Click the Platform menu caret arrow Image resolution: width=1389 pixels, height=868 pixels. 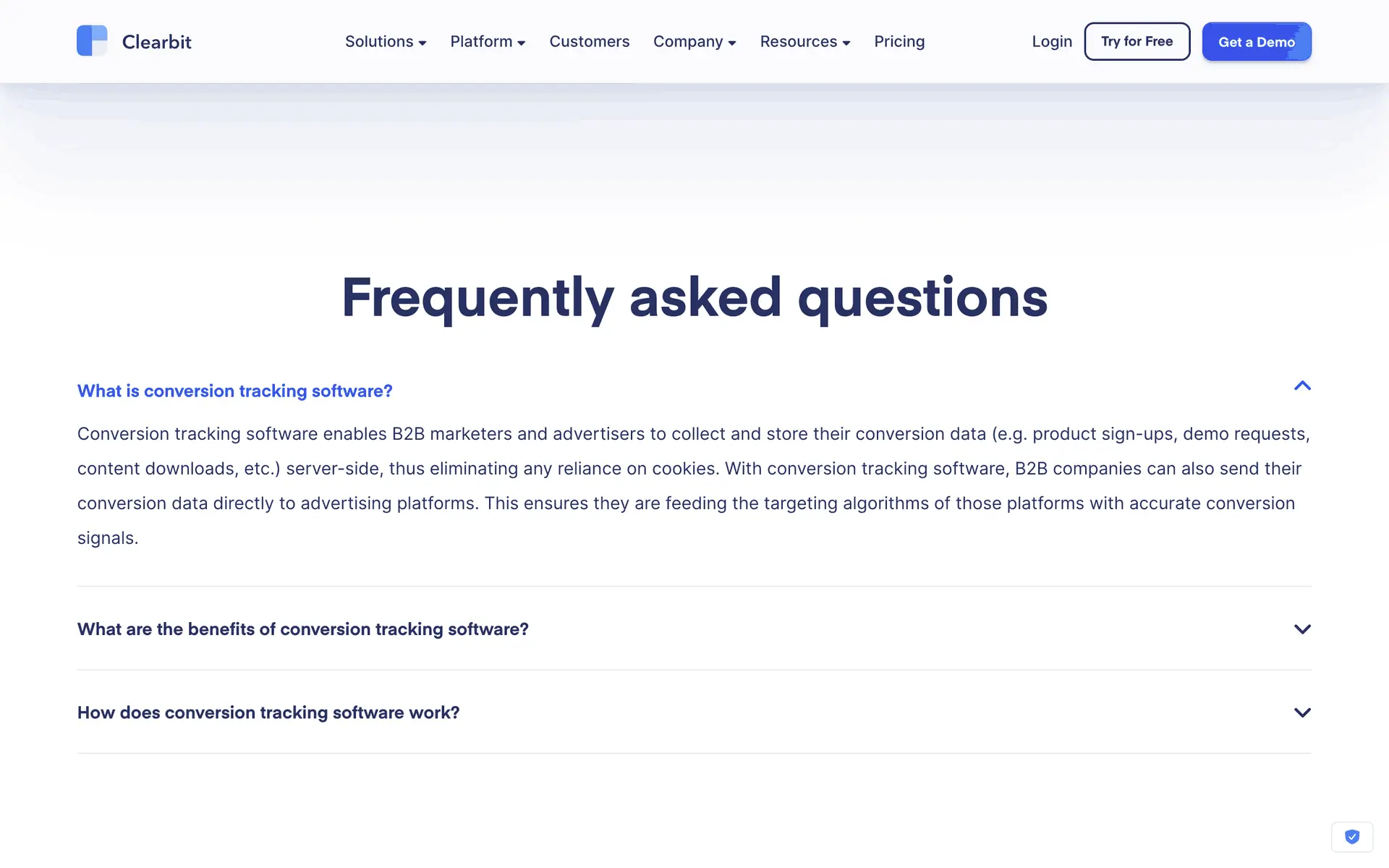coord(522,43)
